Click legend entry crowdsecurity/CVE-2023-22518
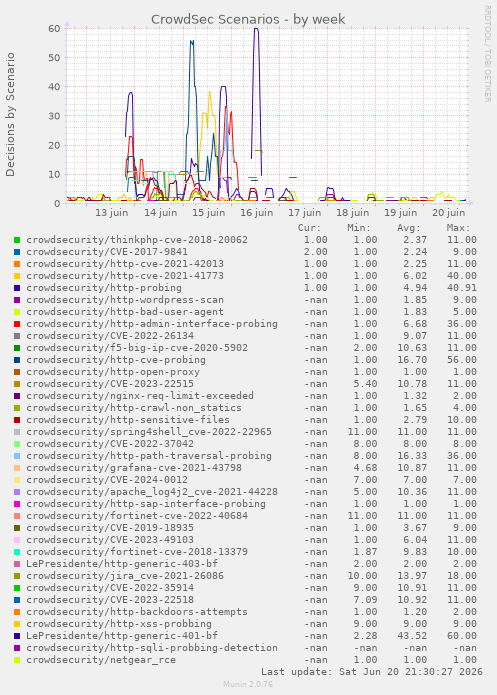The image size is (497, 695). (110, 600)
